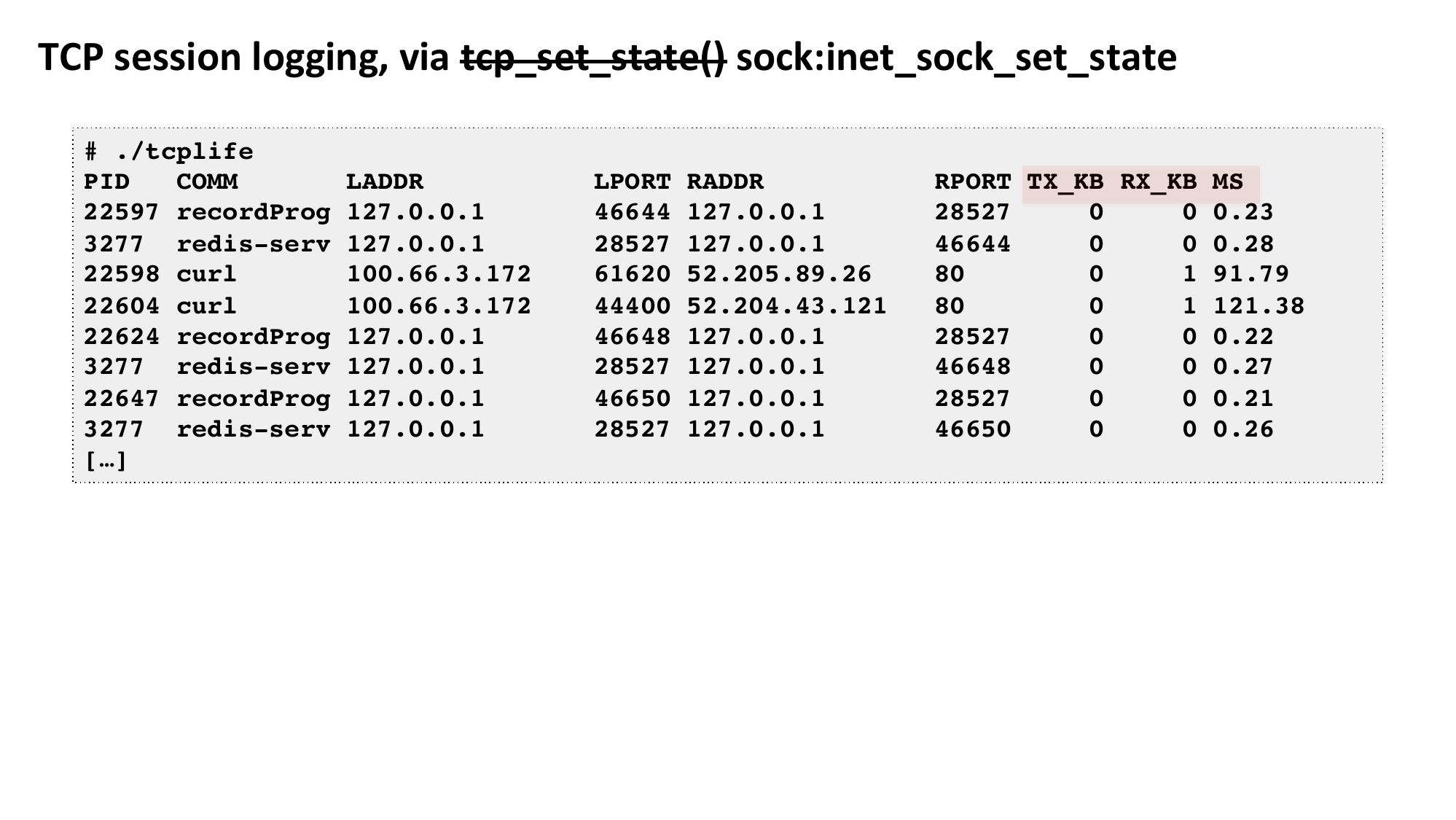Click the LADDR column header

(384, 181)
